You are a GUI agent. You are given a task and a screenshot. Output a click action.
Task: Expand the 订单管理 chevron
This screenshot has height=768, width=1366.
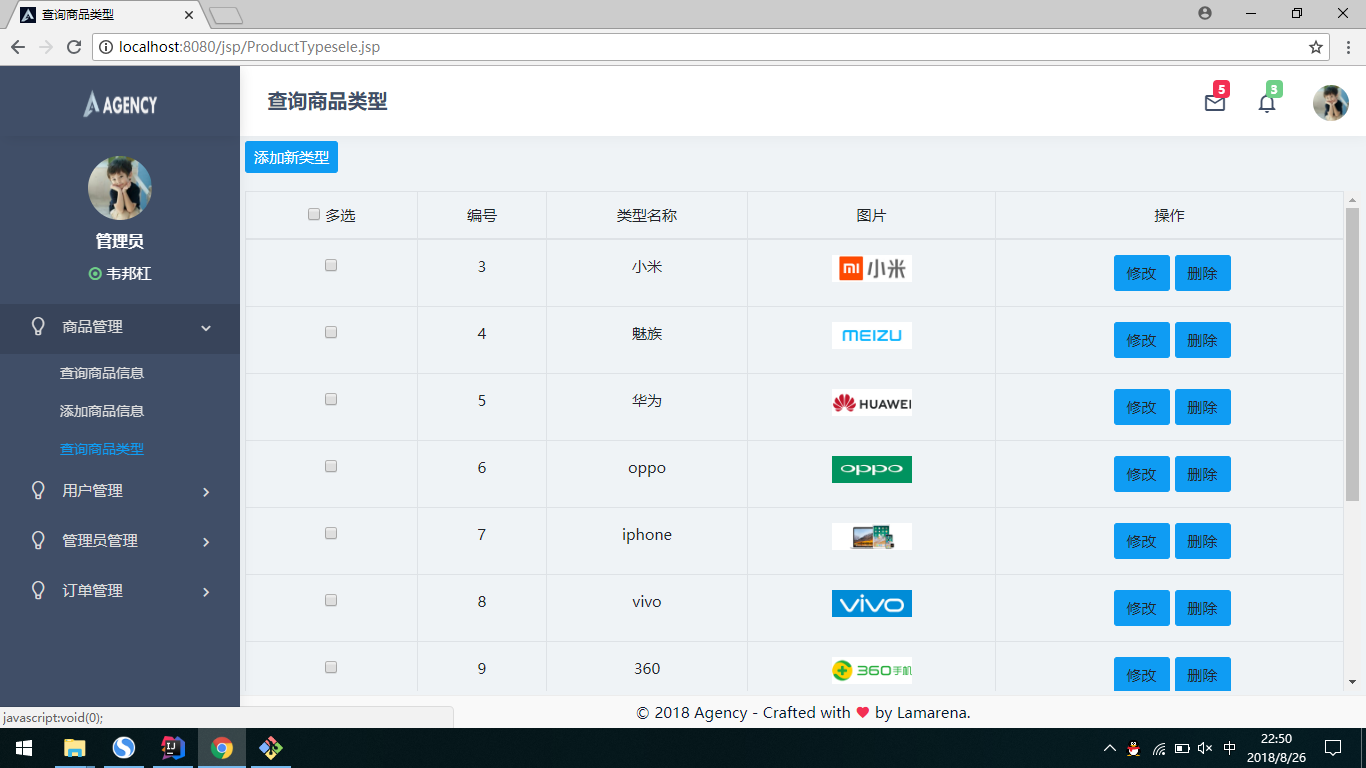206,592
